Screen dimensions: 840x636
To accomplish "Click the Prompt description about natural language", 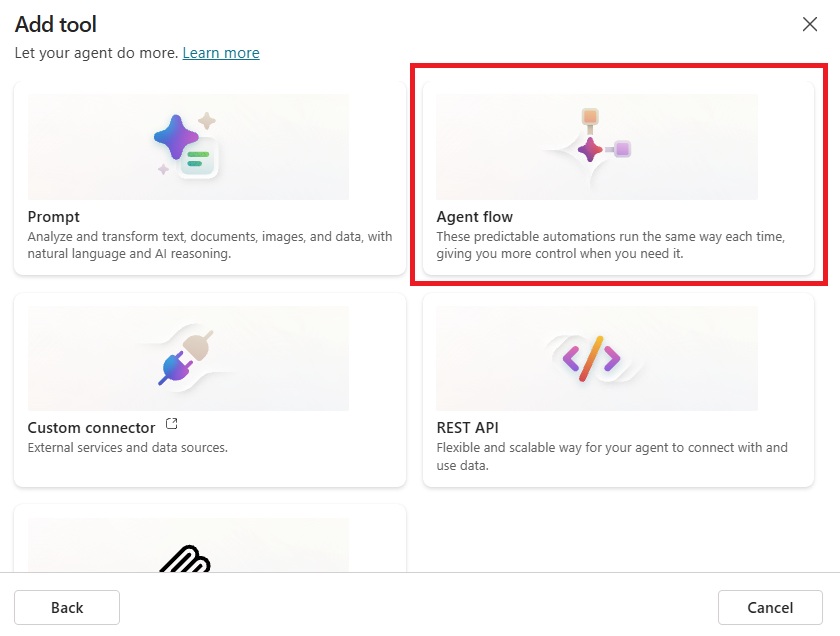I will point(210,246).
